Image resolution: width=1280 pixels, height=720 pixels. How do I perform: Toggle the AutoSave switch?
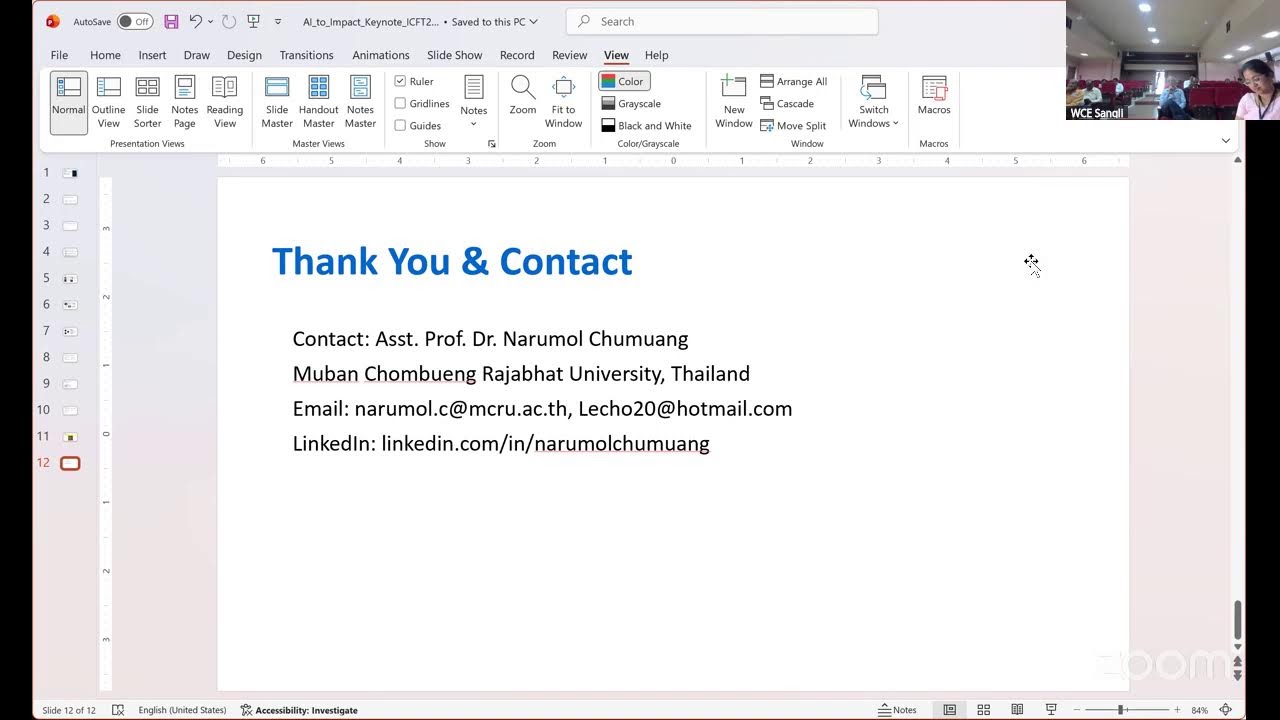(x=134, y=21)
